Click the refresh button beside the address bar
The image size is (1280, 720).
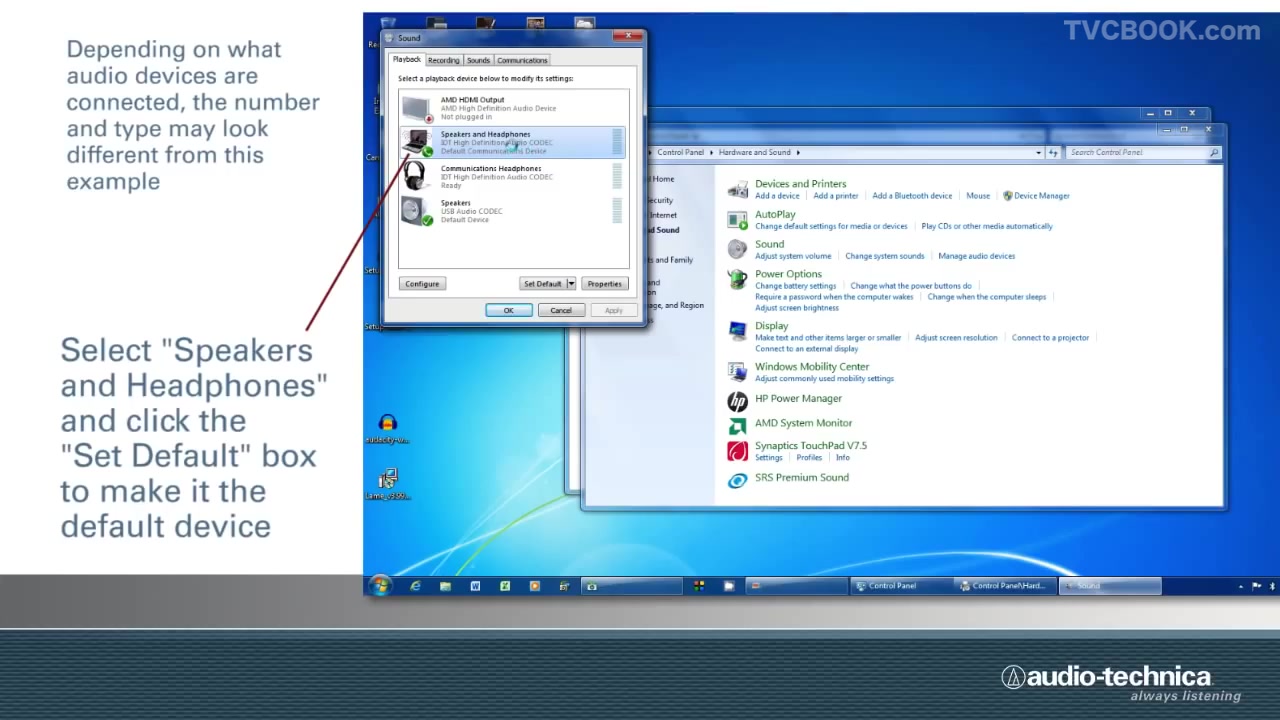1053,152
